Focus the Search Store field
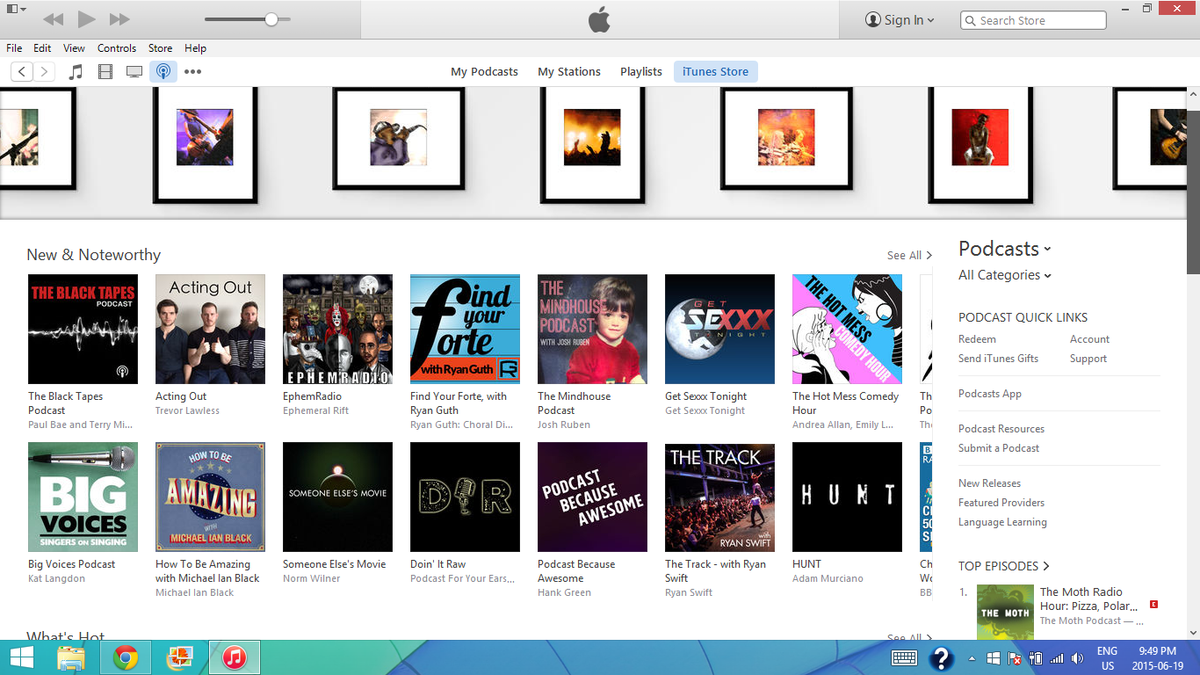1200x675 pixels. tap(1033, 20)
